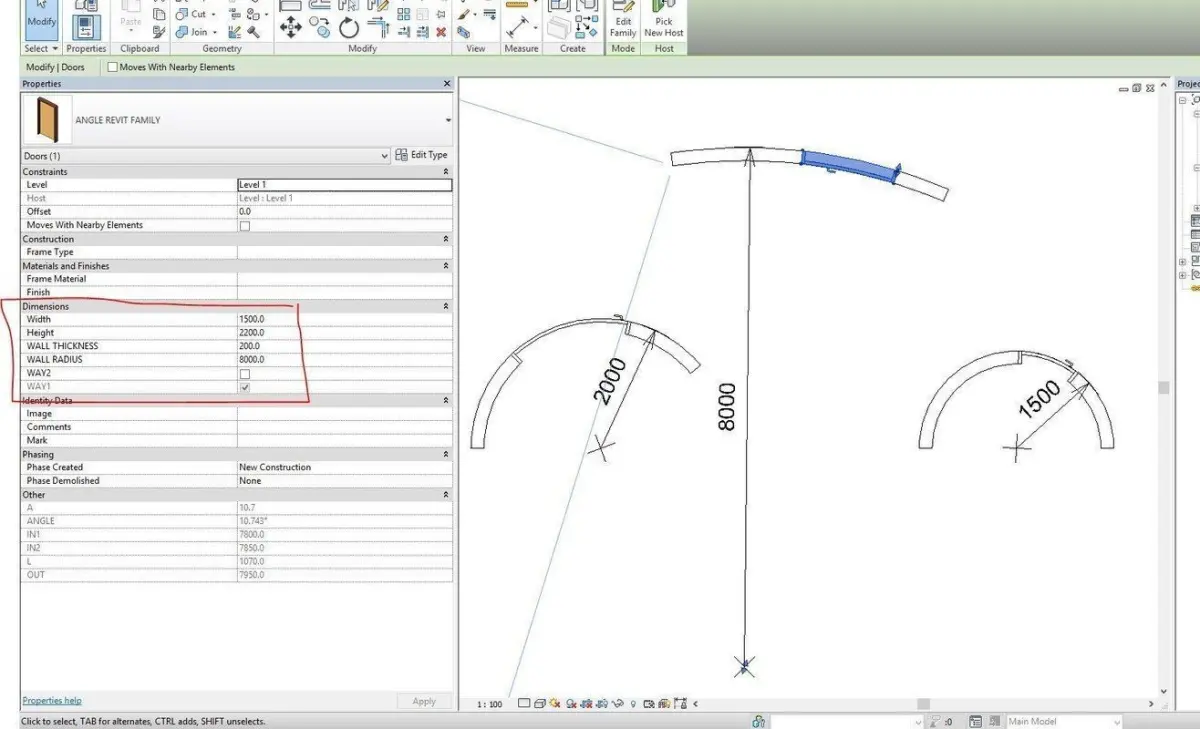1200x729 pixels.
Task: Collapse the Identity Data section
Action: [445, 400]
